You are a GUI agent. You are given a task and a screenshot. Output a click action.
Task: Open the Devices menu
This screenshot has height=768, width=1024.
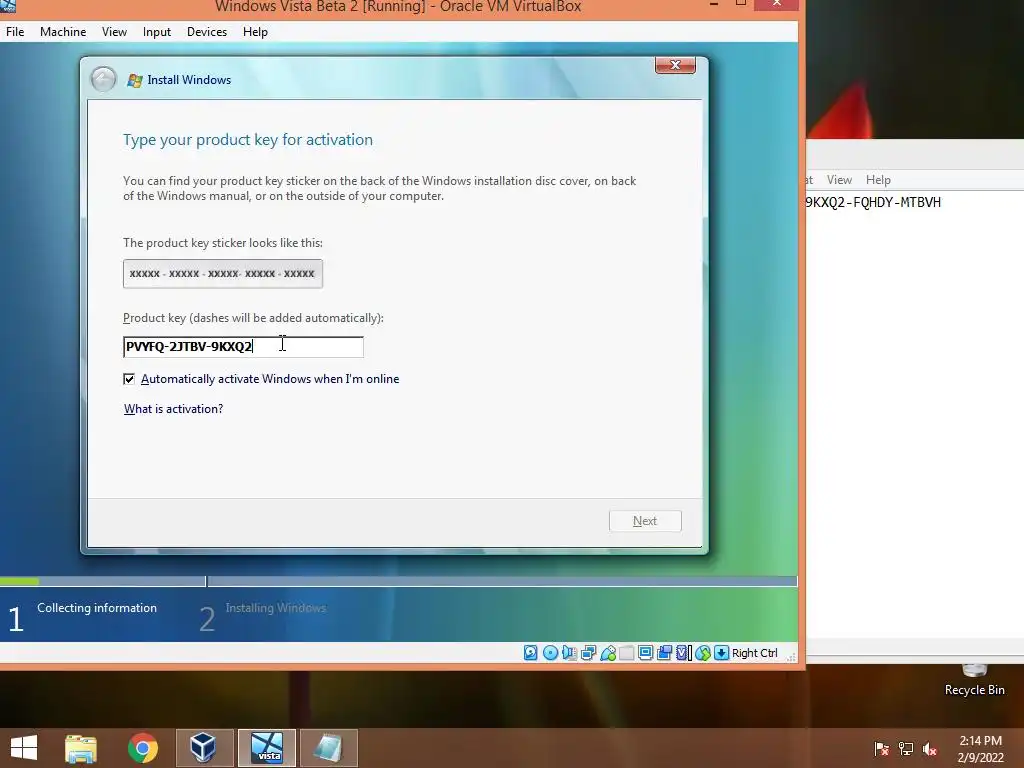pos(207,31)
